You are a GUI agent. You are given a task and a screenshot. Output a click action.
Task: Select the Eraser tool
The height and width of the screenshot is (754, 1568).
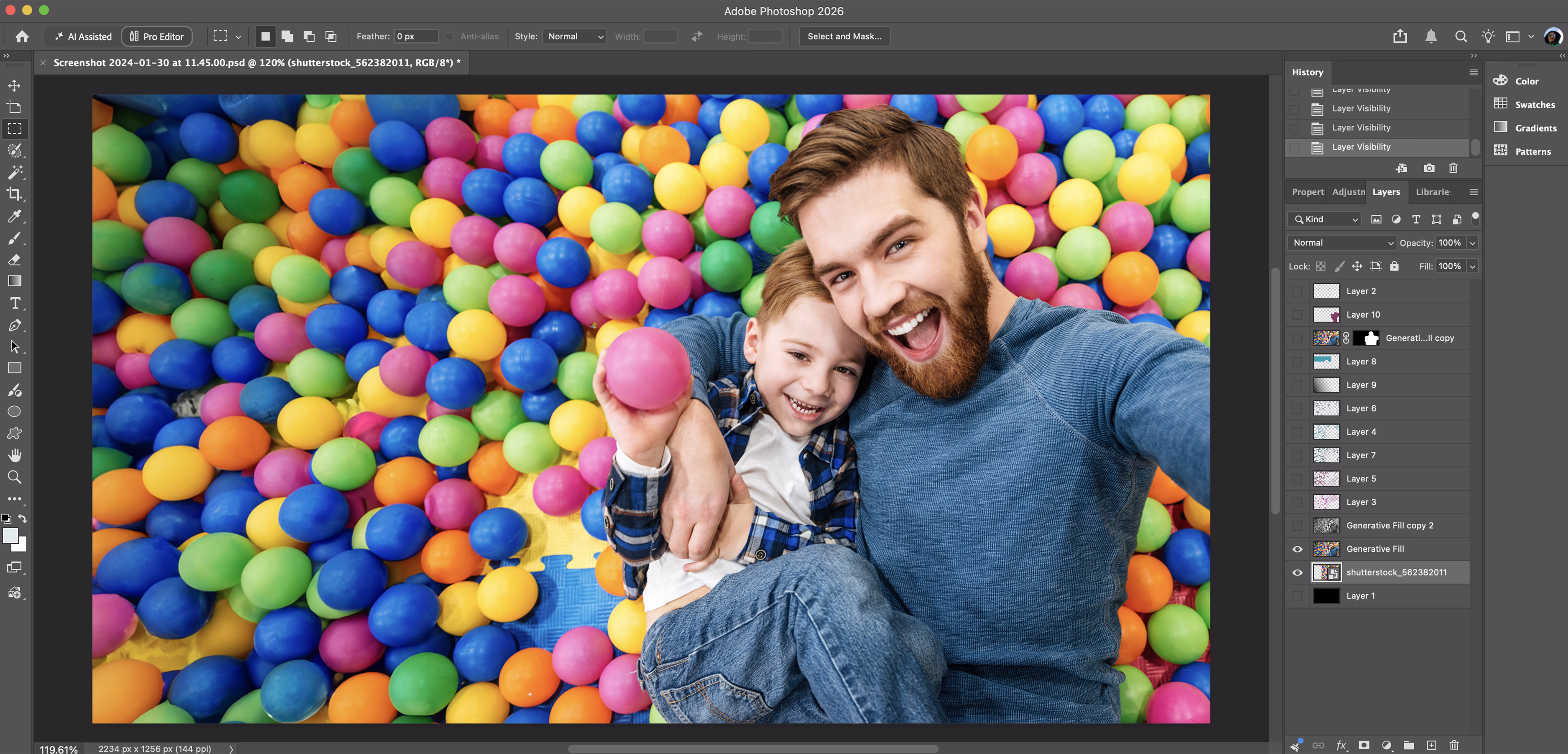click(x=15, y=260)
